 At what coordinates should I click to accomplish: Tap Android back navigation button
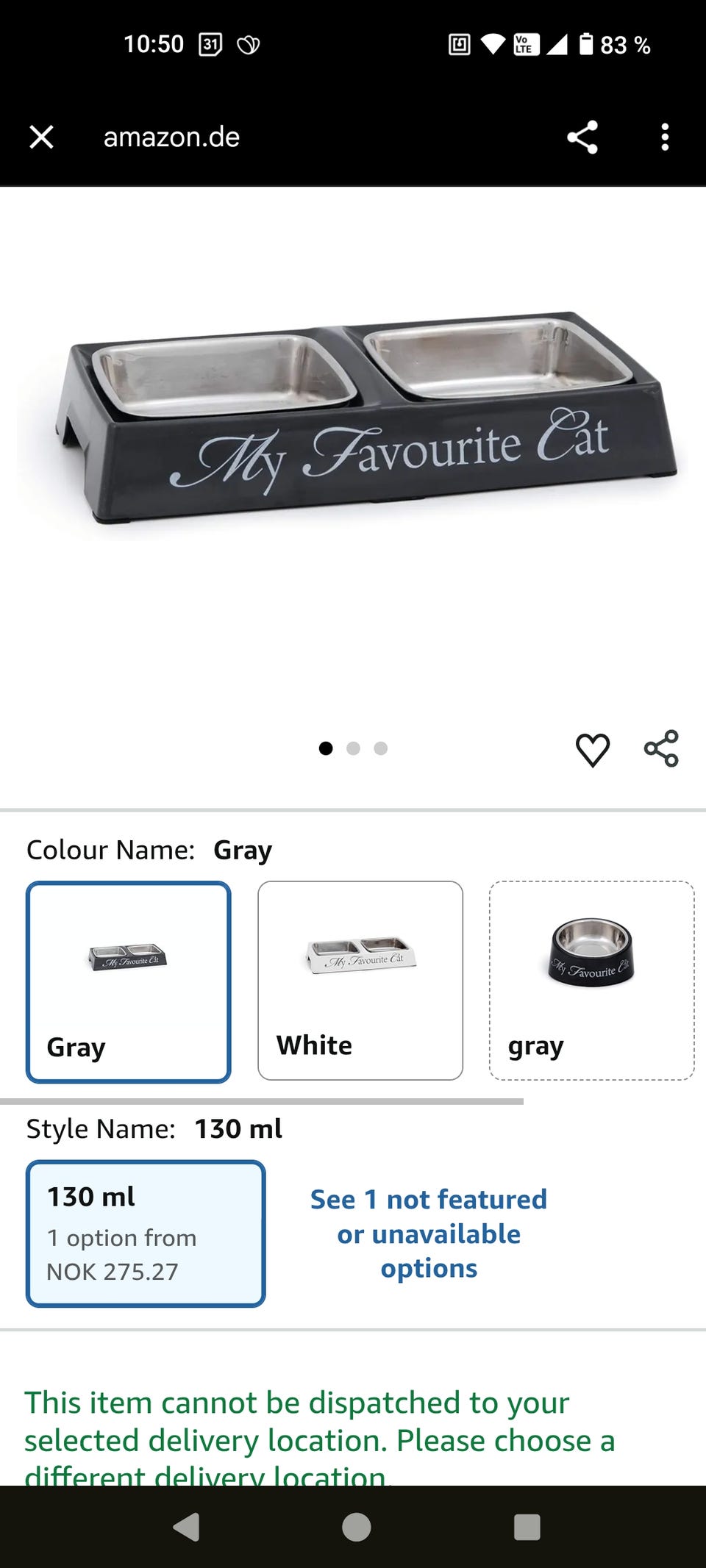187,1527
